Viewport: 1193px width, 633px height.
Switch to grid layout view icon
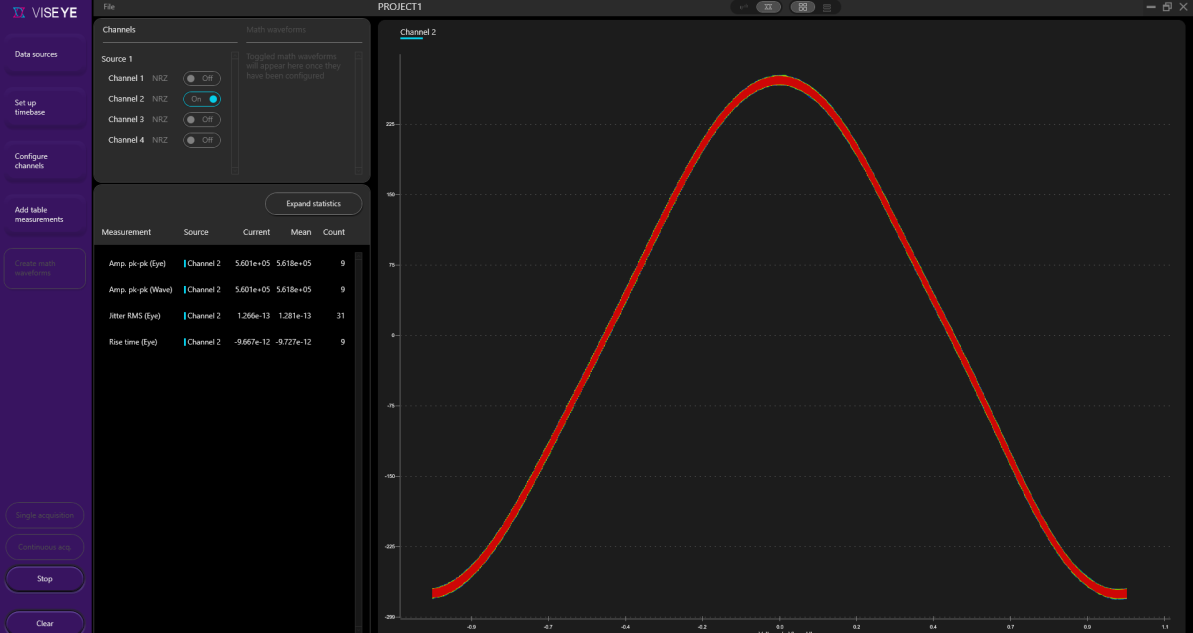pos(802,7)
